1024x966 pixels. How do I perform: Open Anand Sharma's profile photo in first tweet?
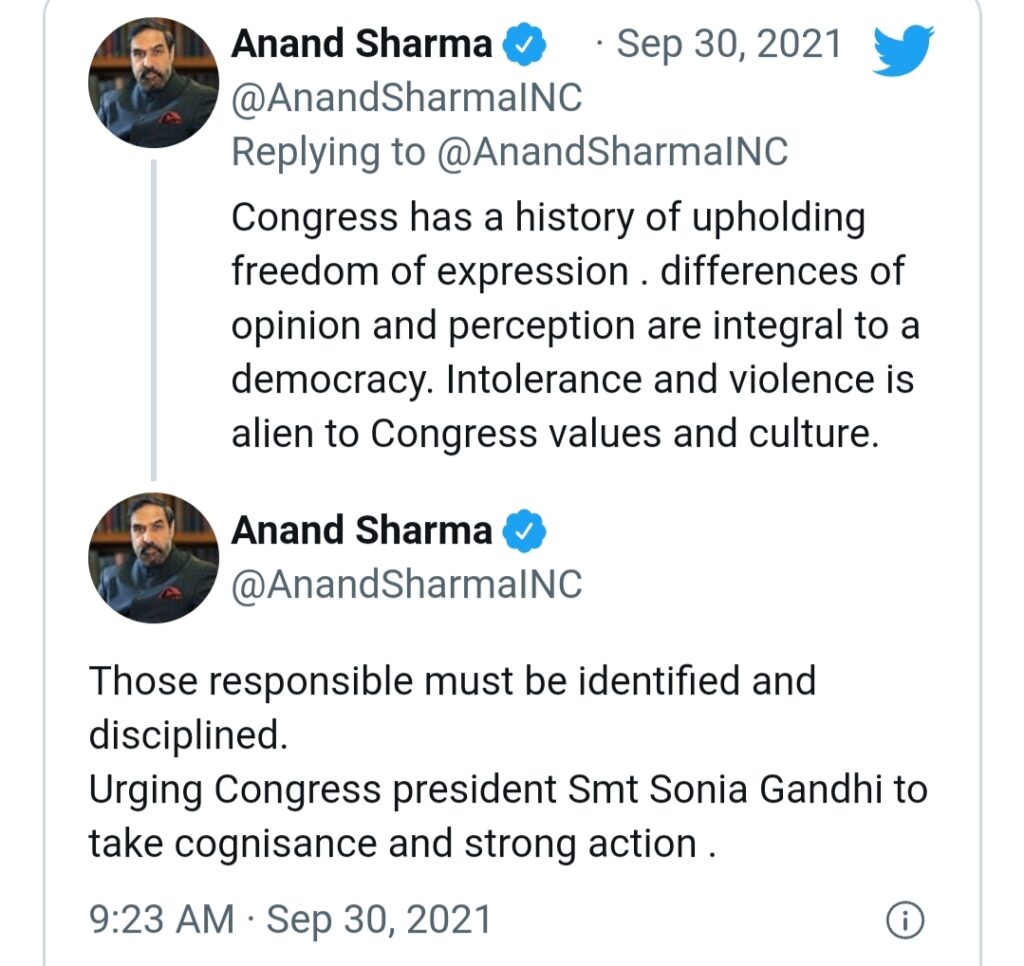154,83
